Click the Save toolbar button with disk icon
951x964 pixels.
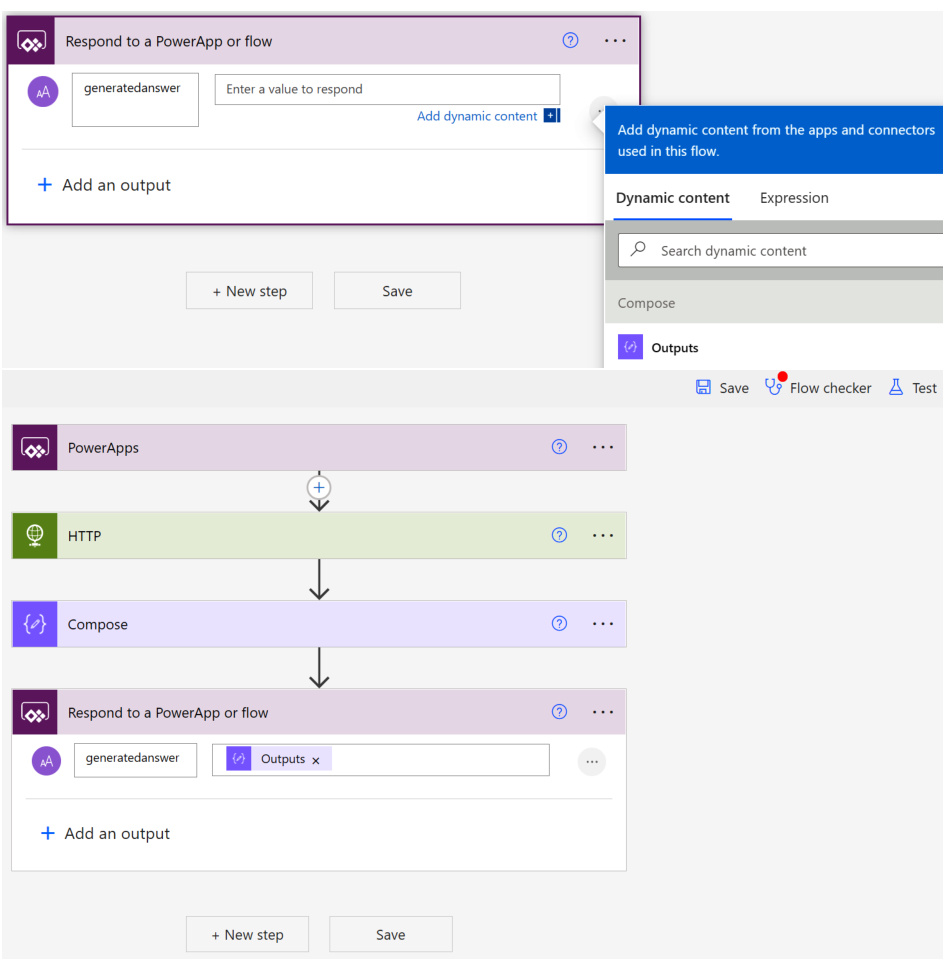point(722,388)
